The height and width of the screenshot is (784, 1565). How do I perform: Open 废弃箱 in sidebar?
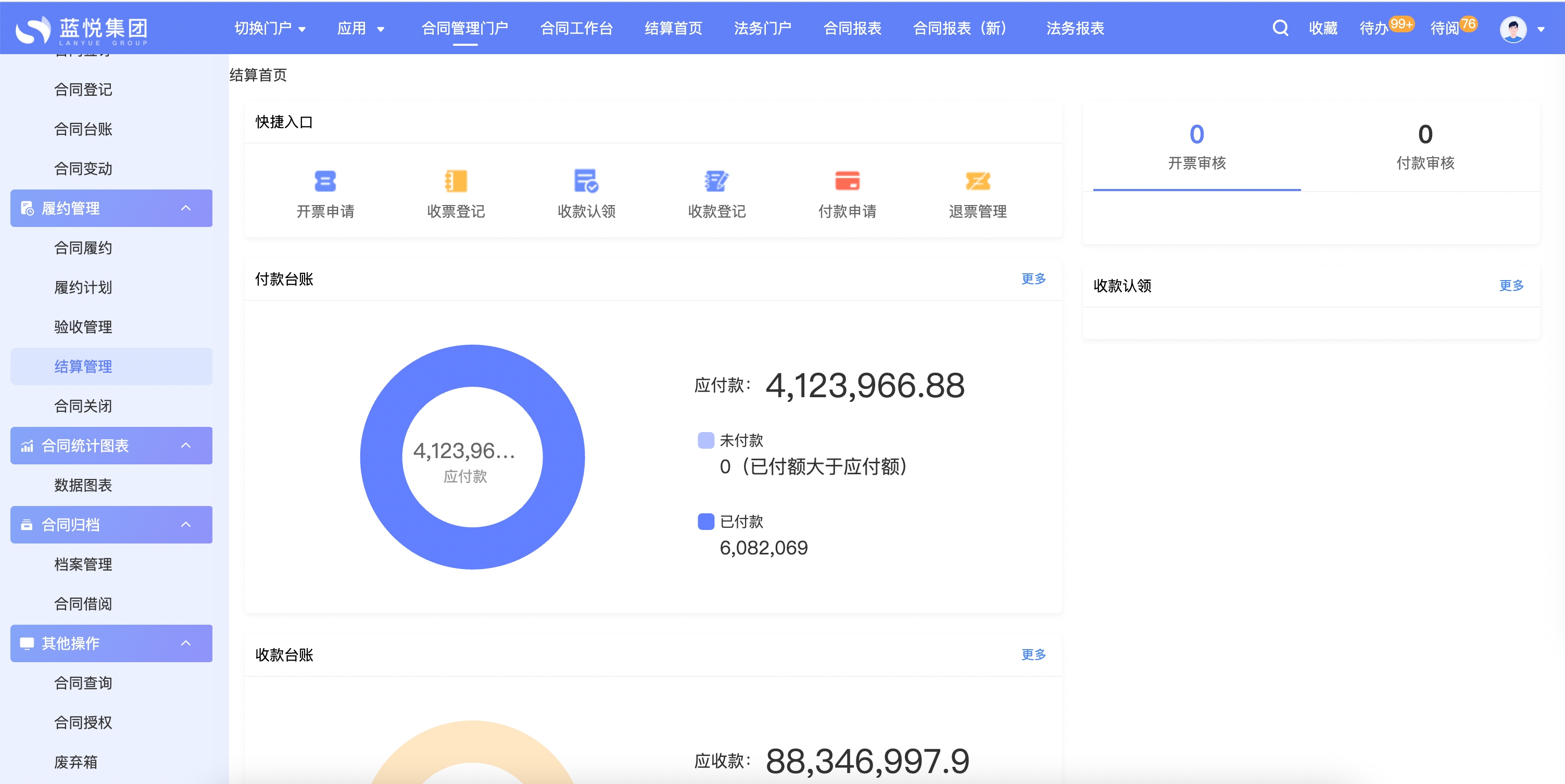76,762
